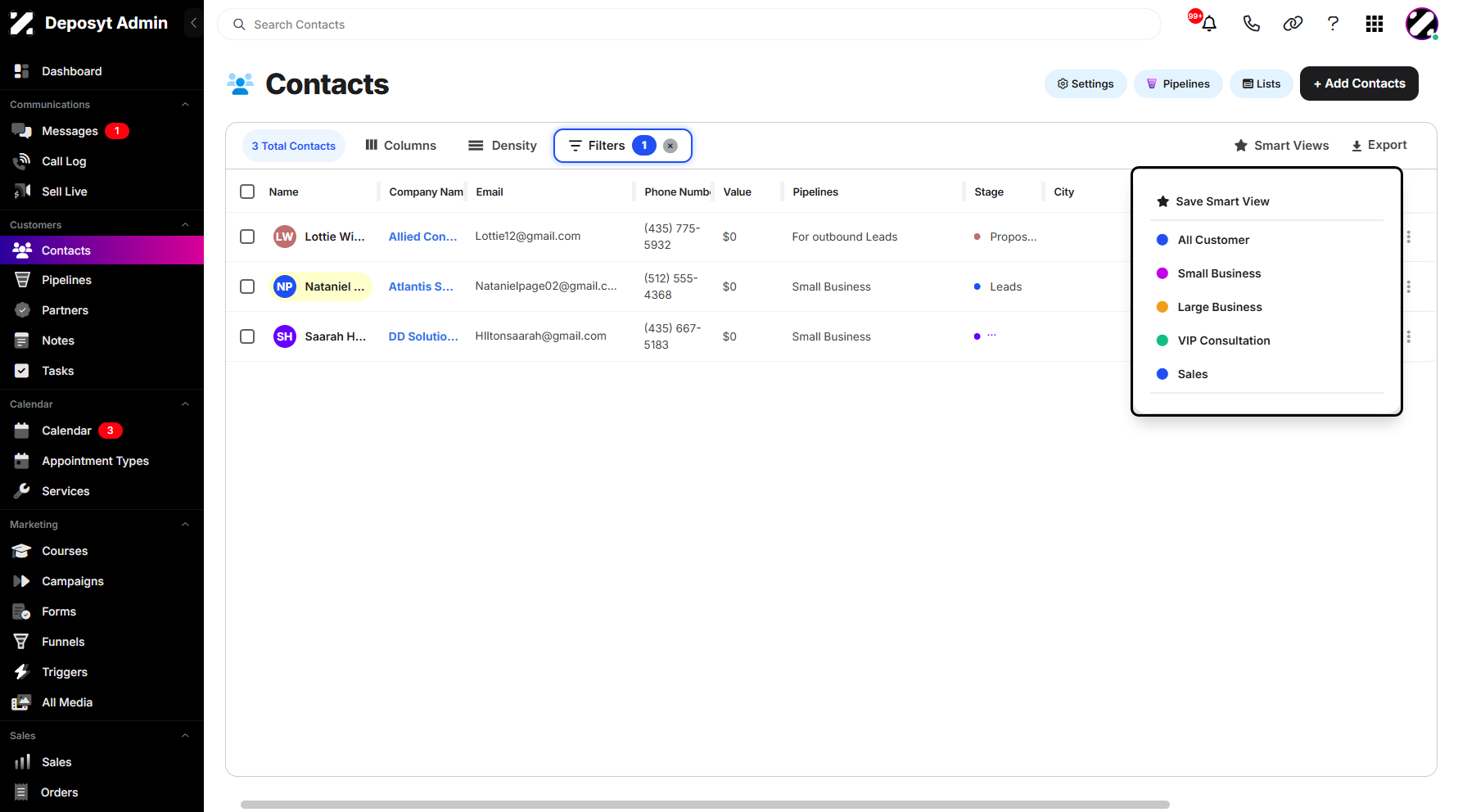Collapse sidebar with the chevron arrow
The height and width of the screenshot is (812, 1458).
pos(193,23)
